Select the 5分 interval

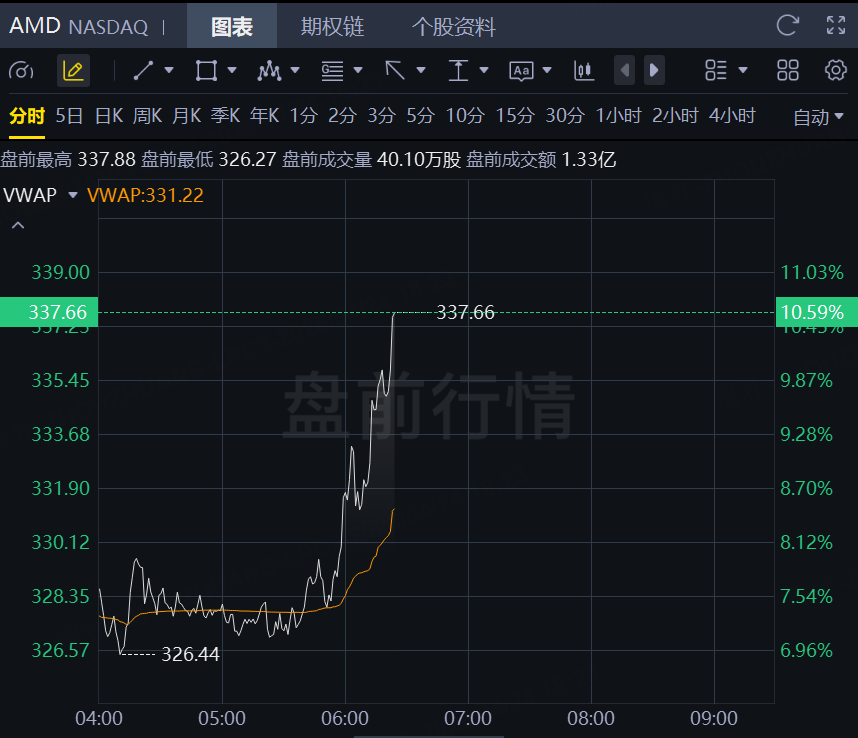click(x=420, y=116)
